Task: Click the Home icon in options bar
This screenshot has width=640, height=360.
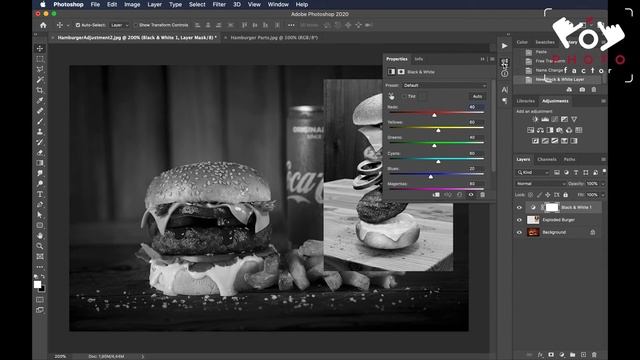Action: [43, 25]
